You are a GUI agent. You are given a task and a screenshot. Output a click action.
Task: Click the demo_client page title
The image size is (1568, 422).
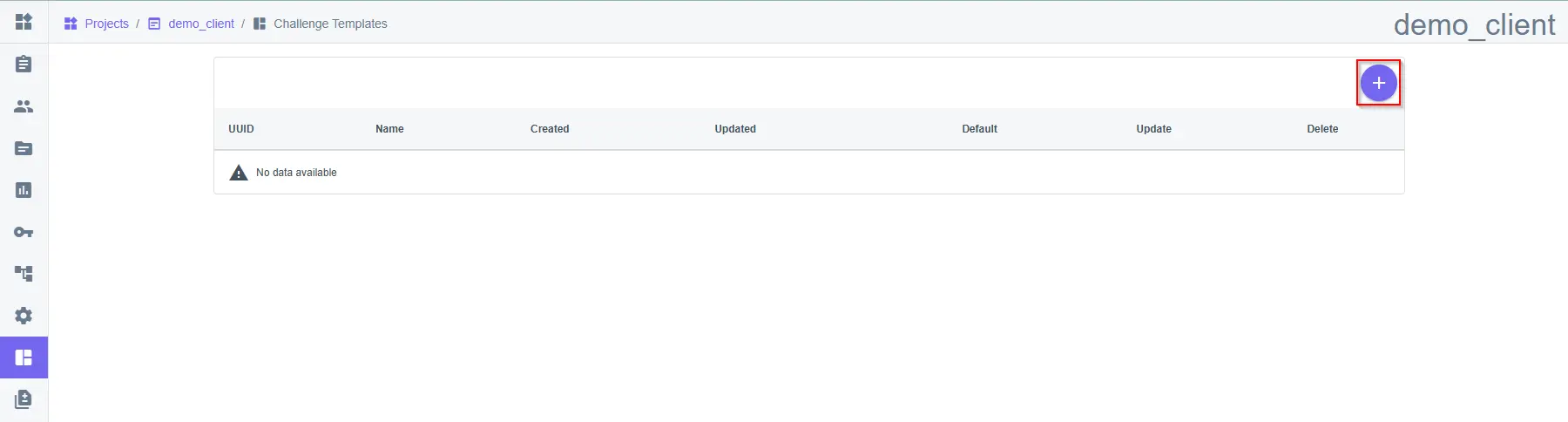pos(1474,24)
